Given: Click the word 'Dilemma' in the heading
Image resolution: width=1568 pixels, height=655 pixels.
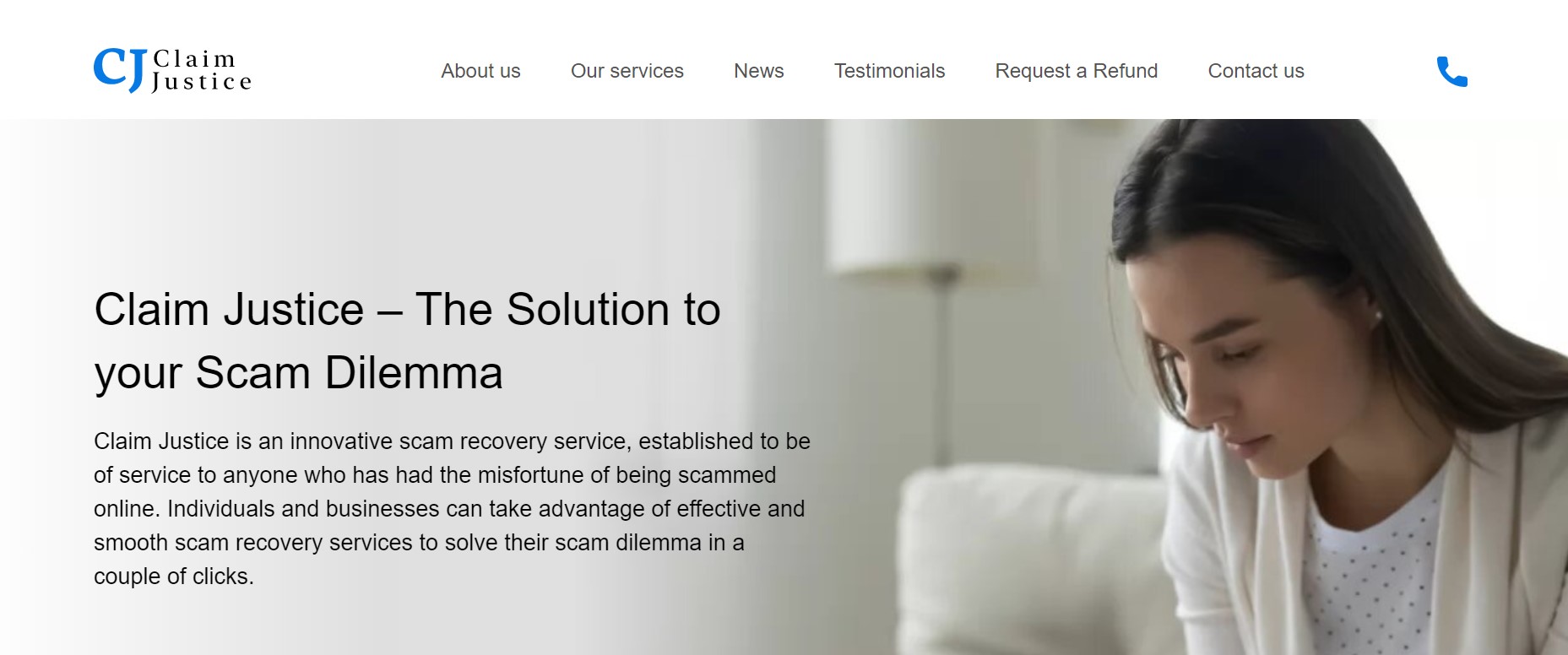Looking at the screenshot, I should click(x=414, y=372).
